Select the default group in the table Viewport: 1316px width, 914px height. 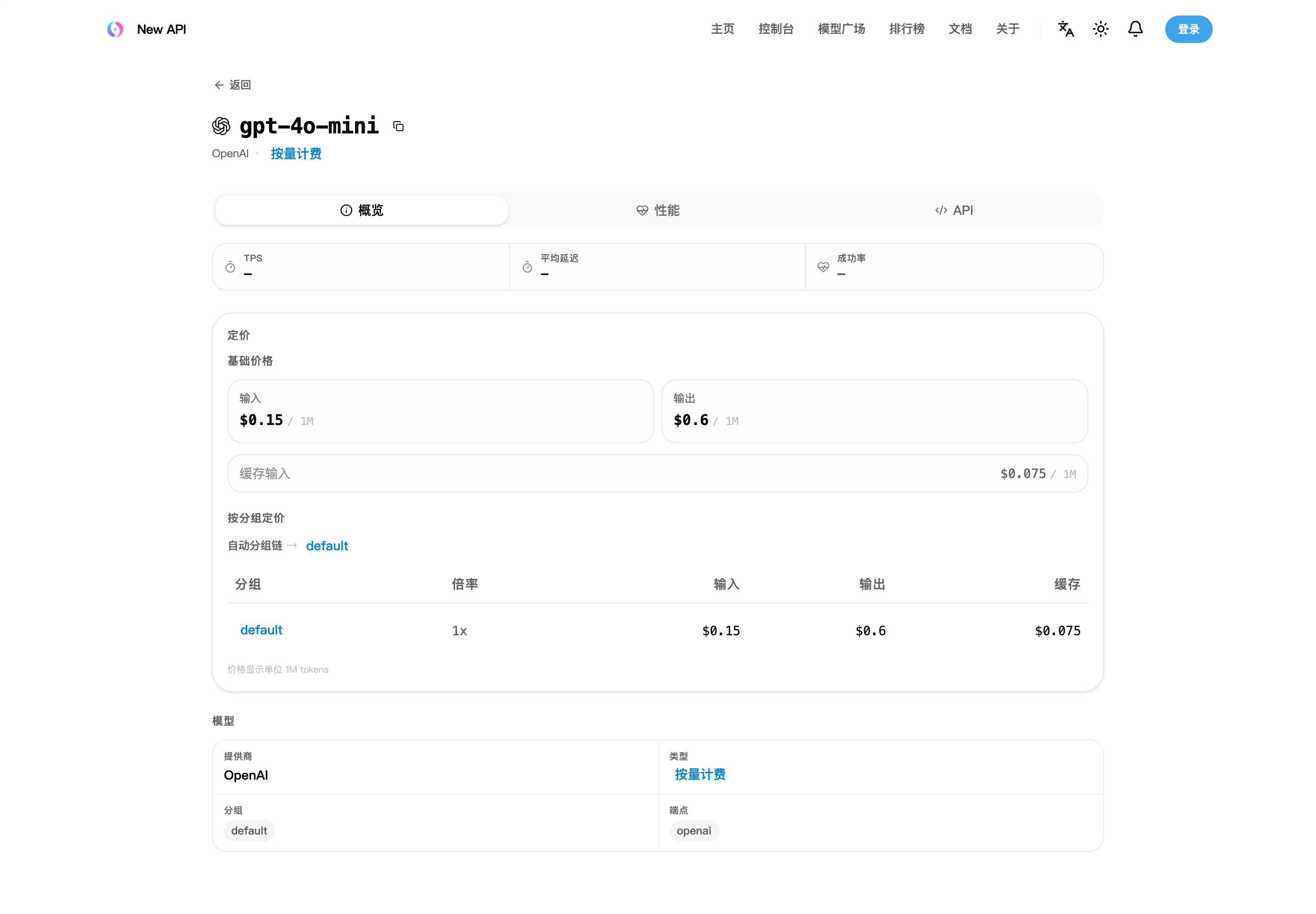[261, 630]
